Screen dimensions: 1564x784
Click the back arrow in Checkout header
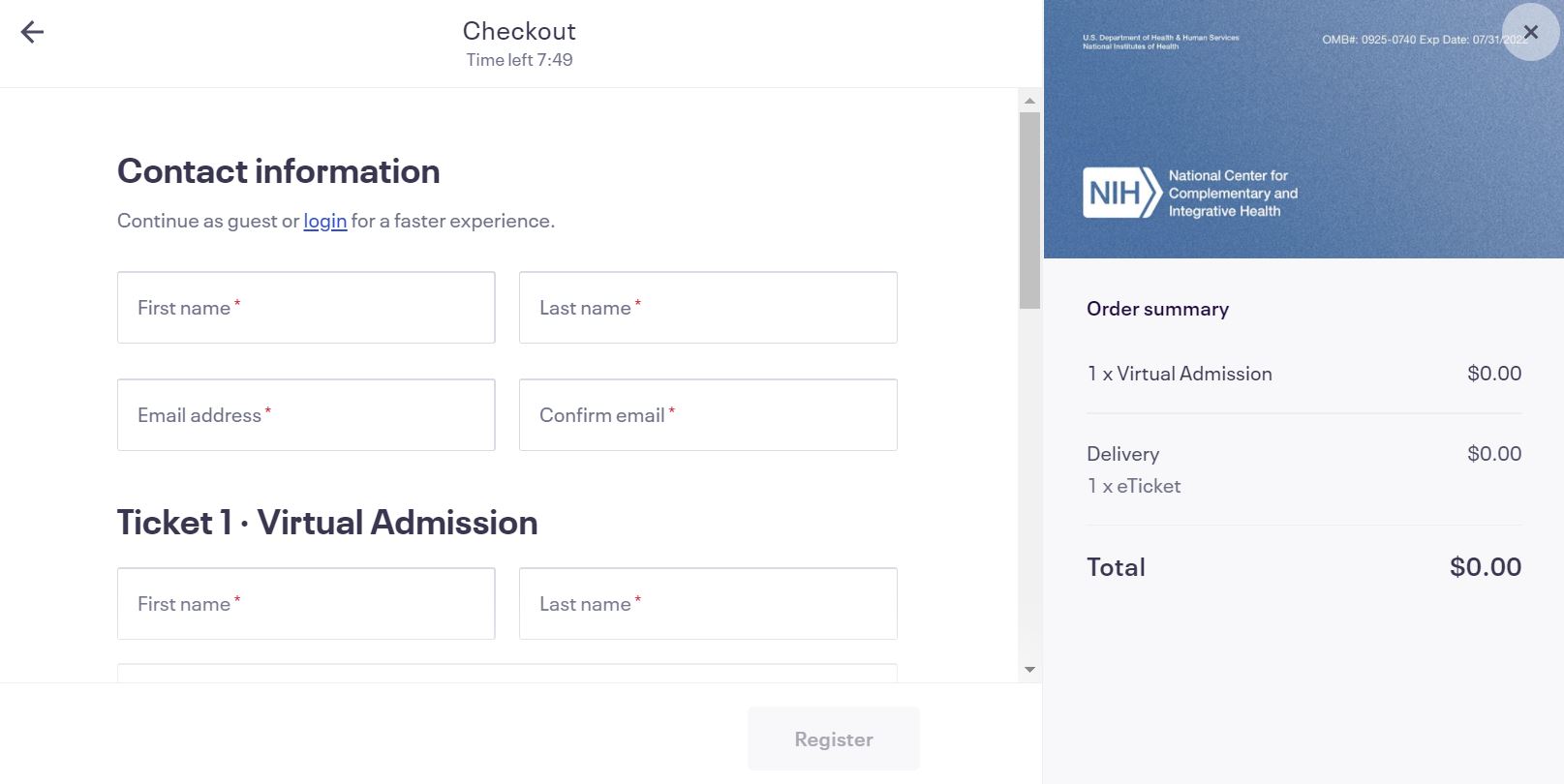[32, 32]
